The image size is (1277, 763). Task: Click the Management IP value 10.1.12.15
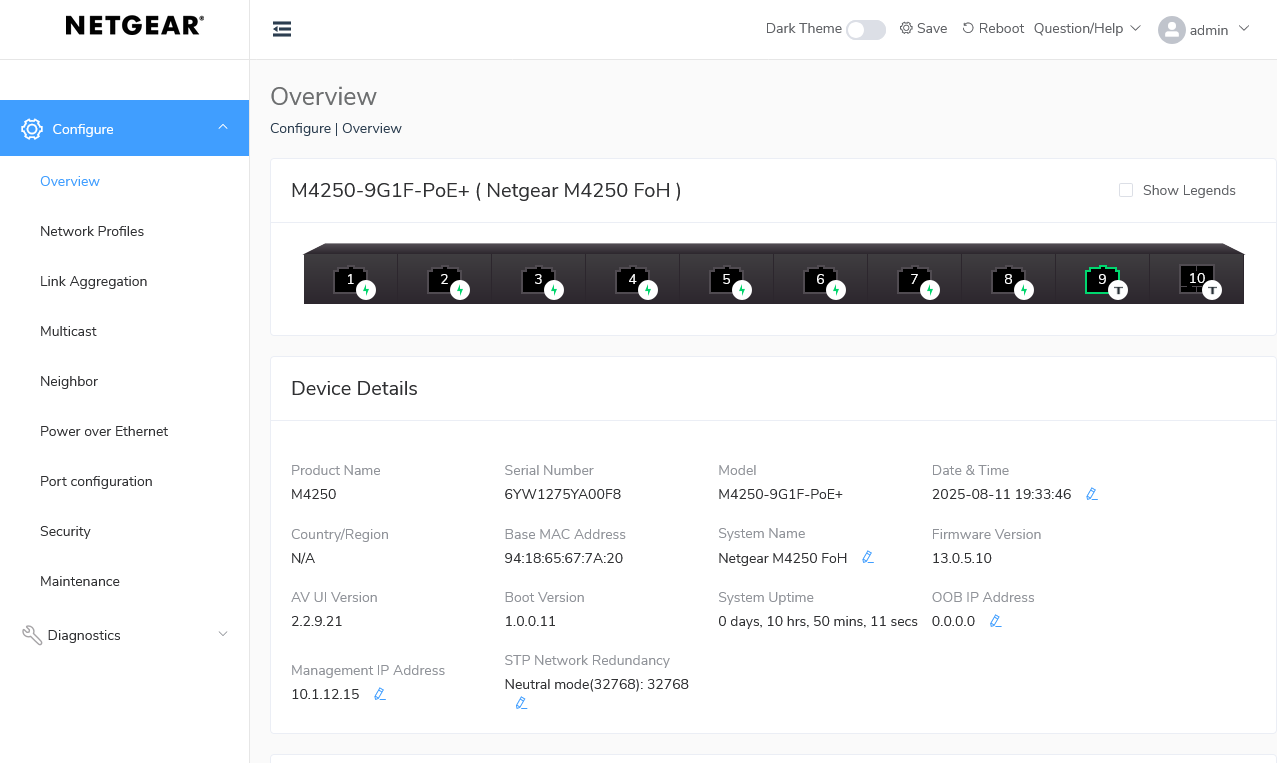[325, 694]
